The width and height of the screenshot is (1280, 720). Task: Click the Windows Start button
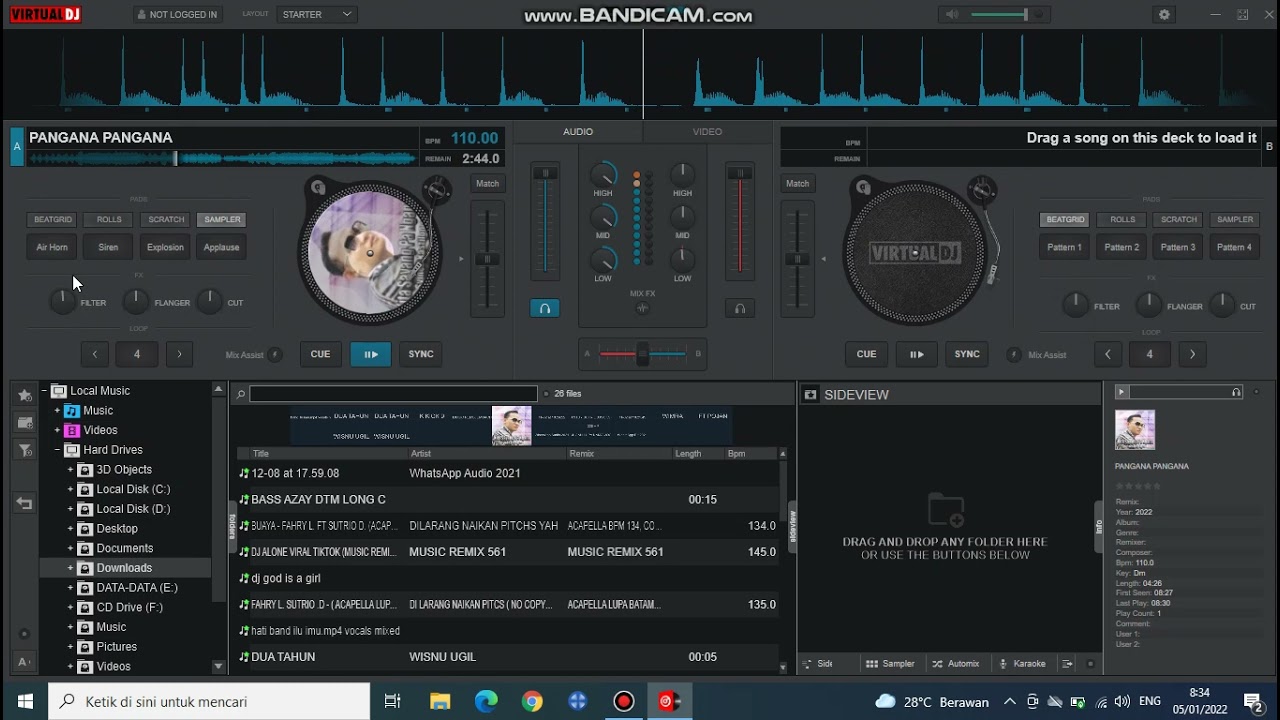click(x=24, y=702)
